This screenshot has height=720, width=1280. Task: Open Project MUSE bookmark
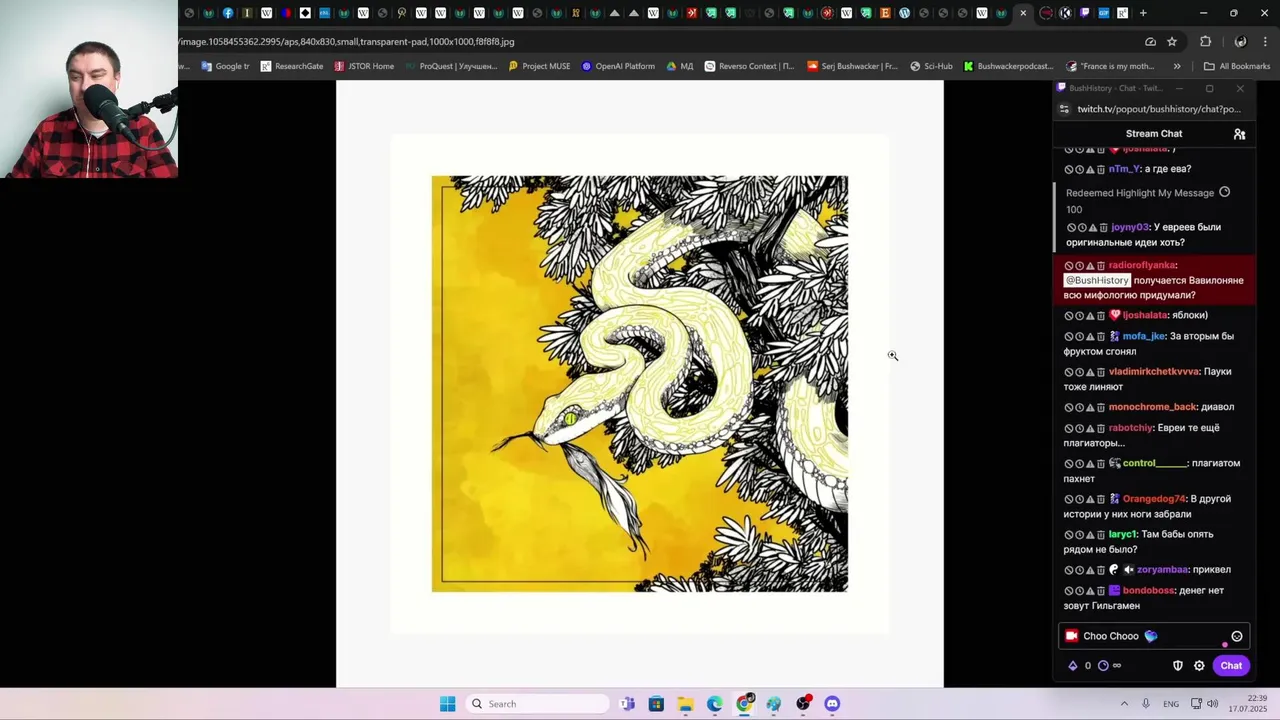(539, 67)
